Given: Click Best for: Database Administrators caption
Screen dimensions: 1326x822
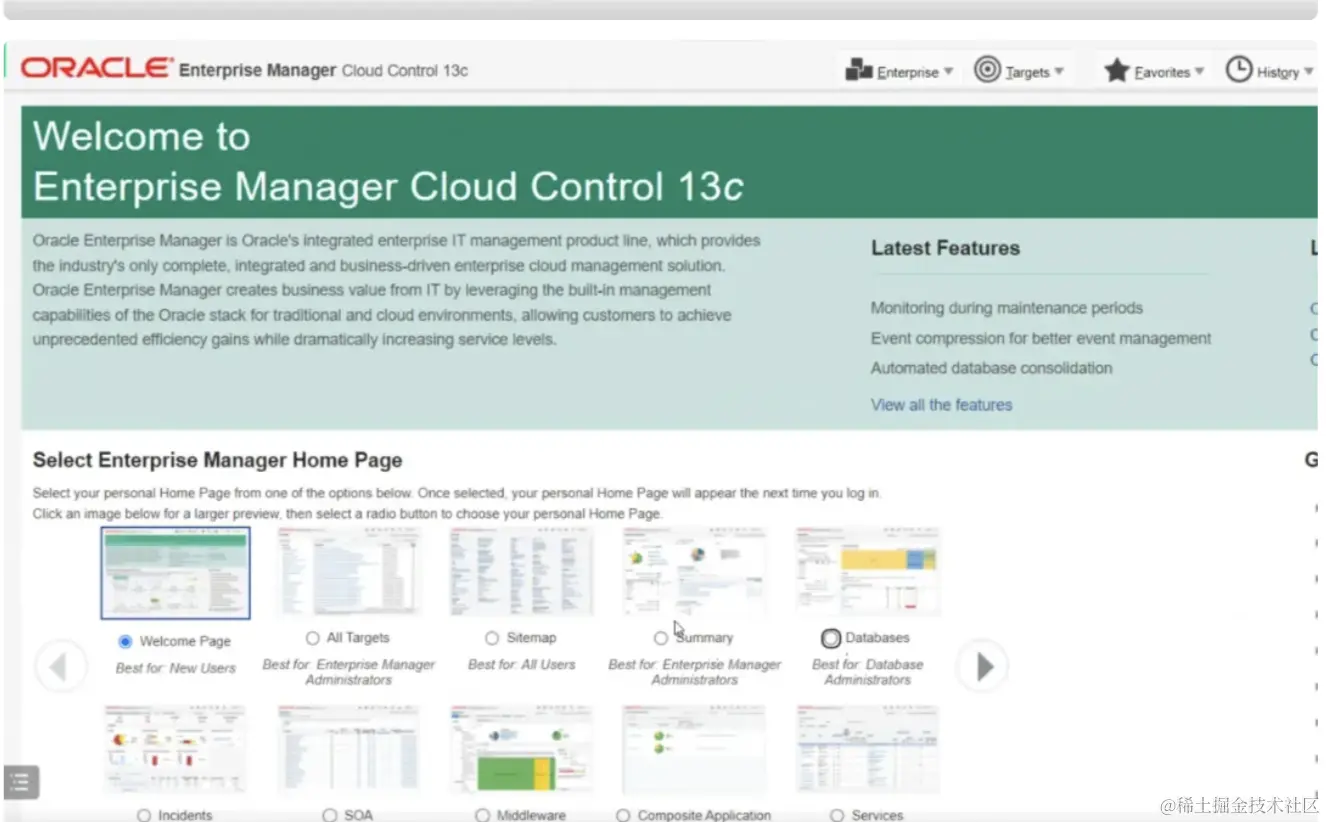Looking at the screenshot, I should [868, 672].
